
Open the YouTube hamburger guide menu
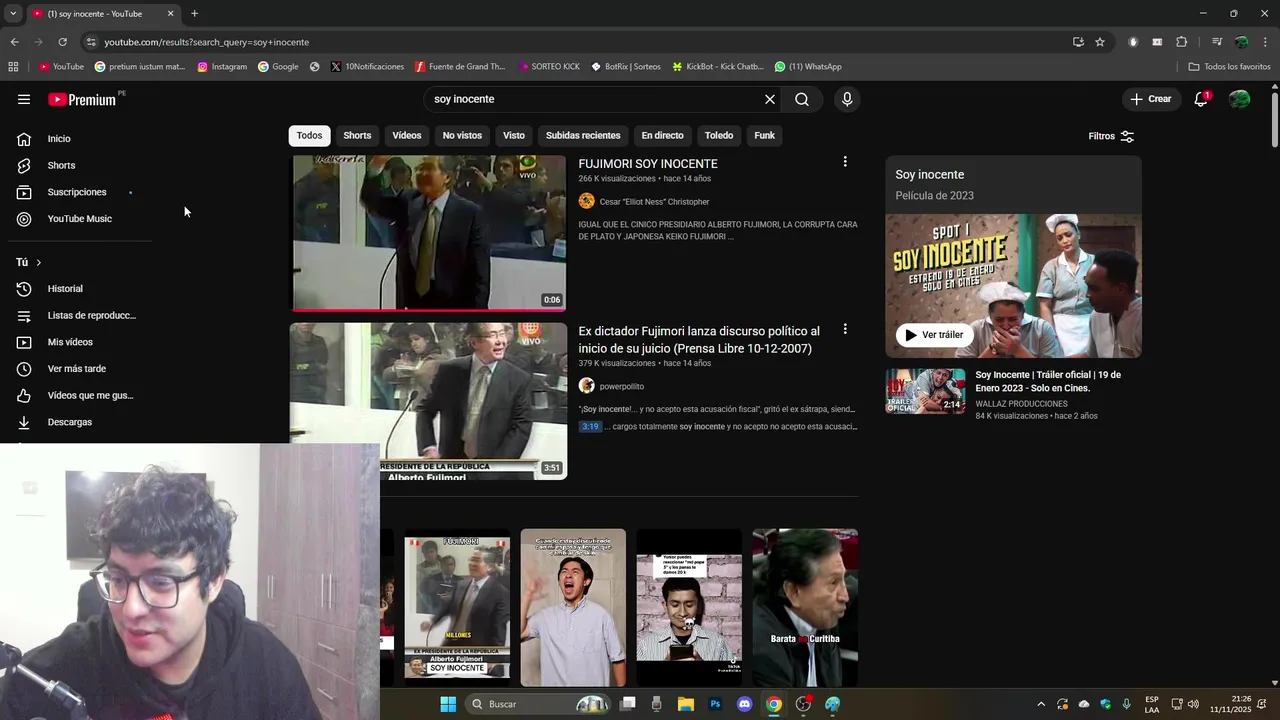tap(24, 99)
